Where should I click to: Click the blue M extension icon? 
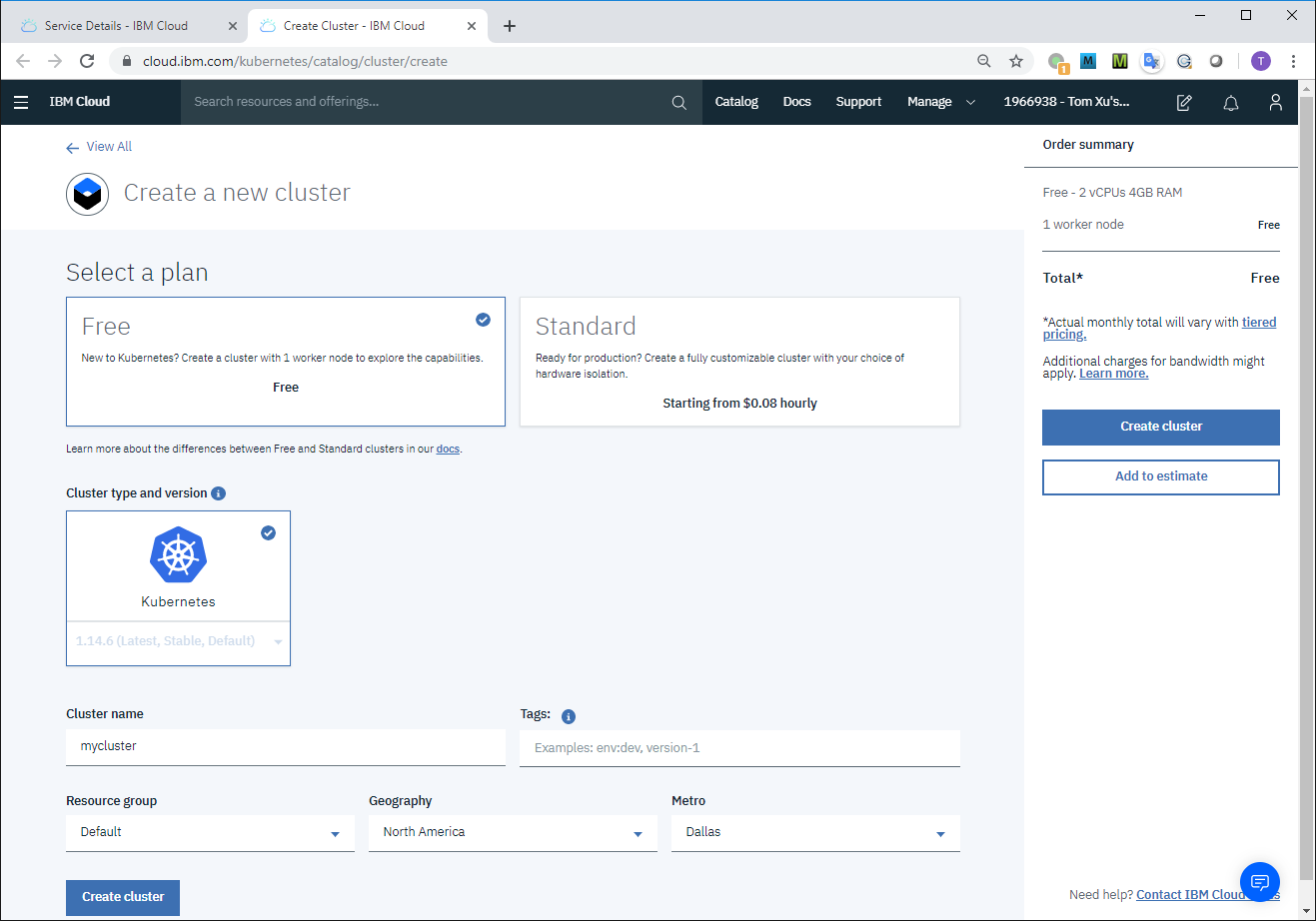(1088, 61)
